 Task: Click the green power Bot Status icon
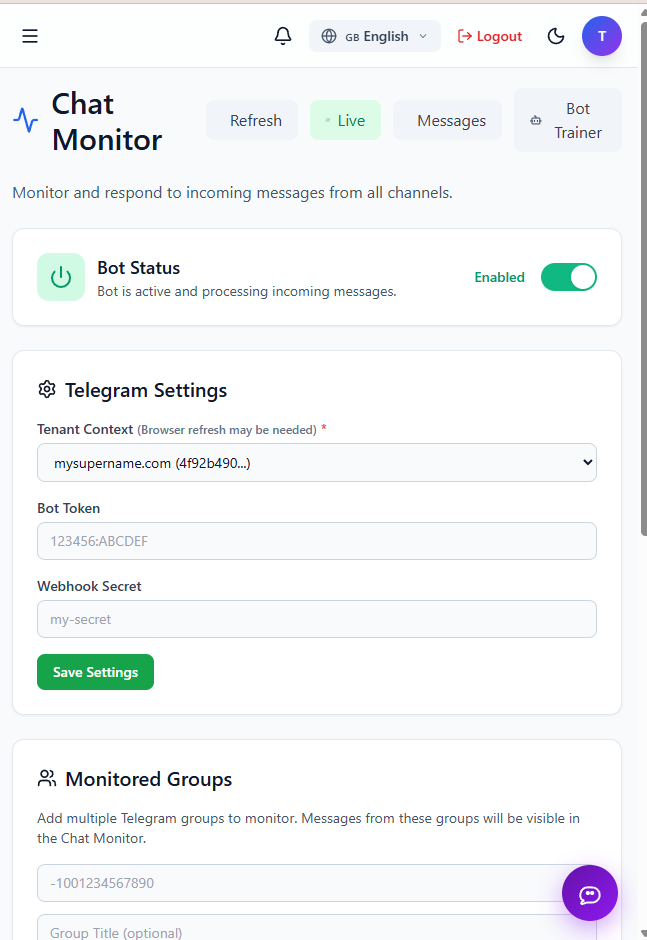click(61, 277)
